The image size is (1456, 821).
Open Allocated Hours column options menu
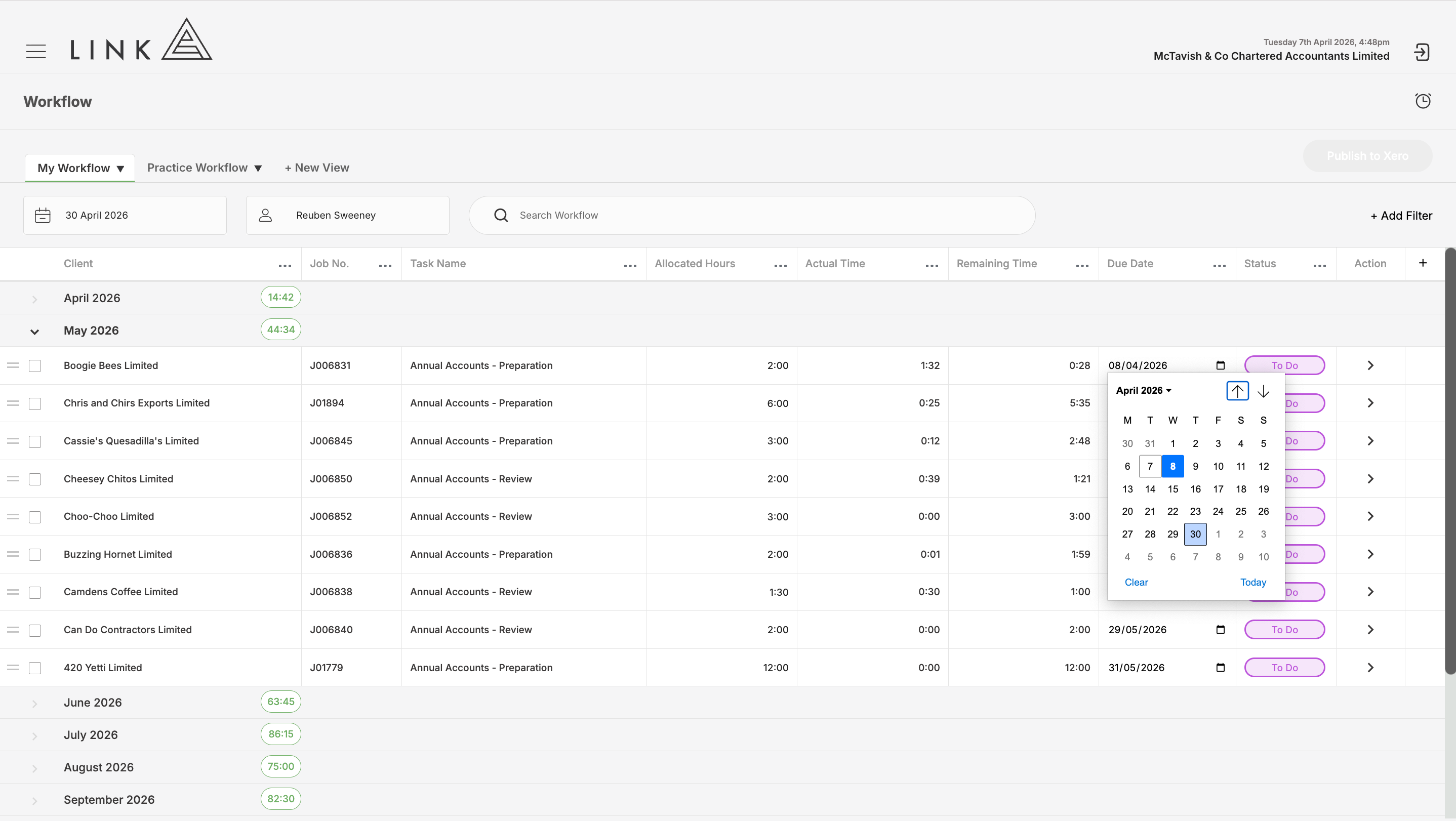pos(781,265)
